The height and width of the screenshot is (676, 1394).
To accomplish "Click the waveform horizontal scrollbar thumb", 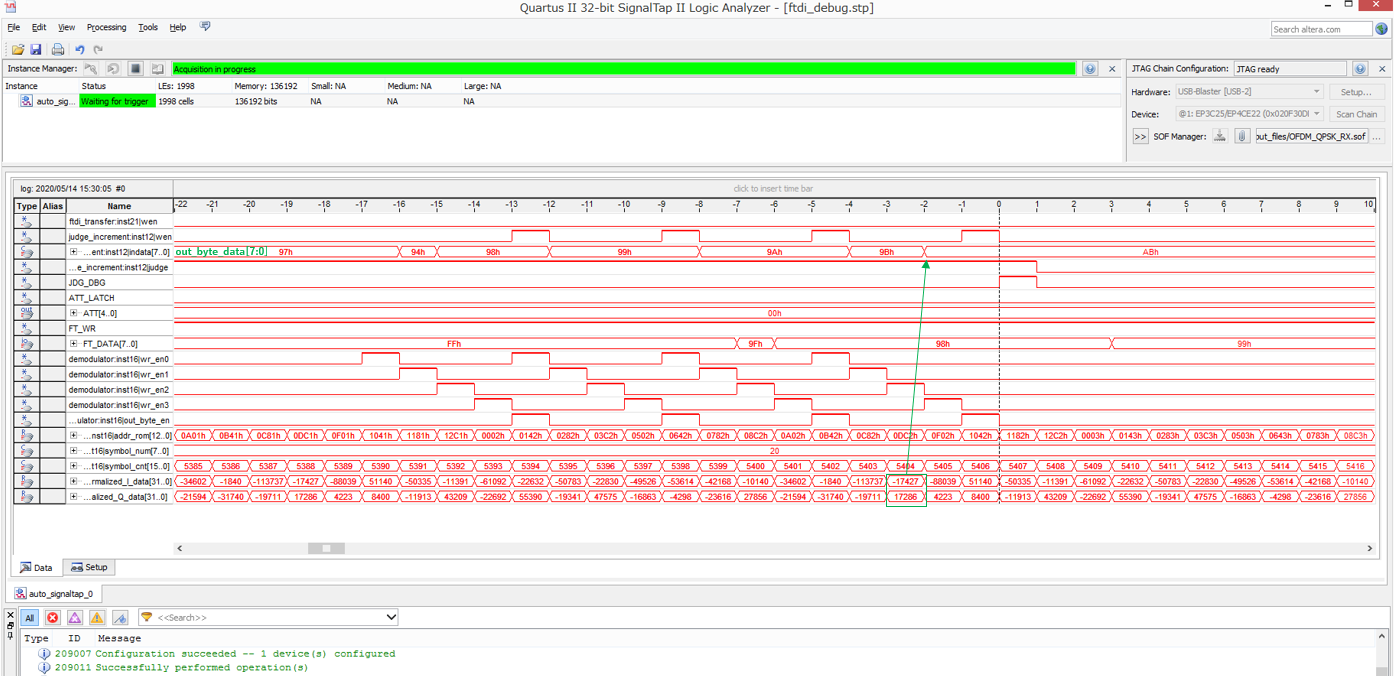I will (x=326, y=548).
